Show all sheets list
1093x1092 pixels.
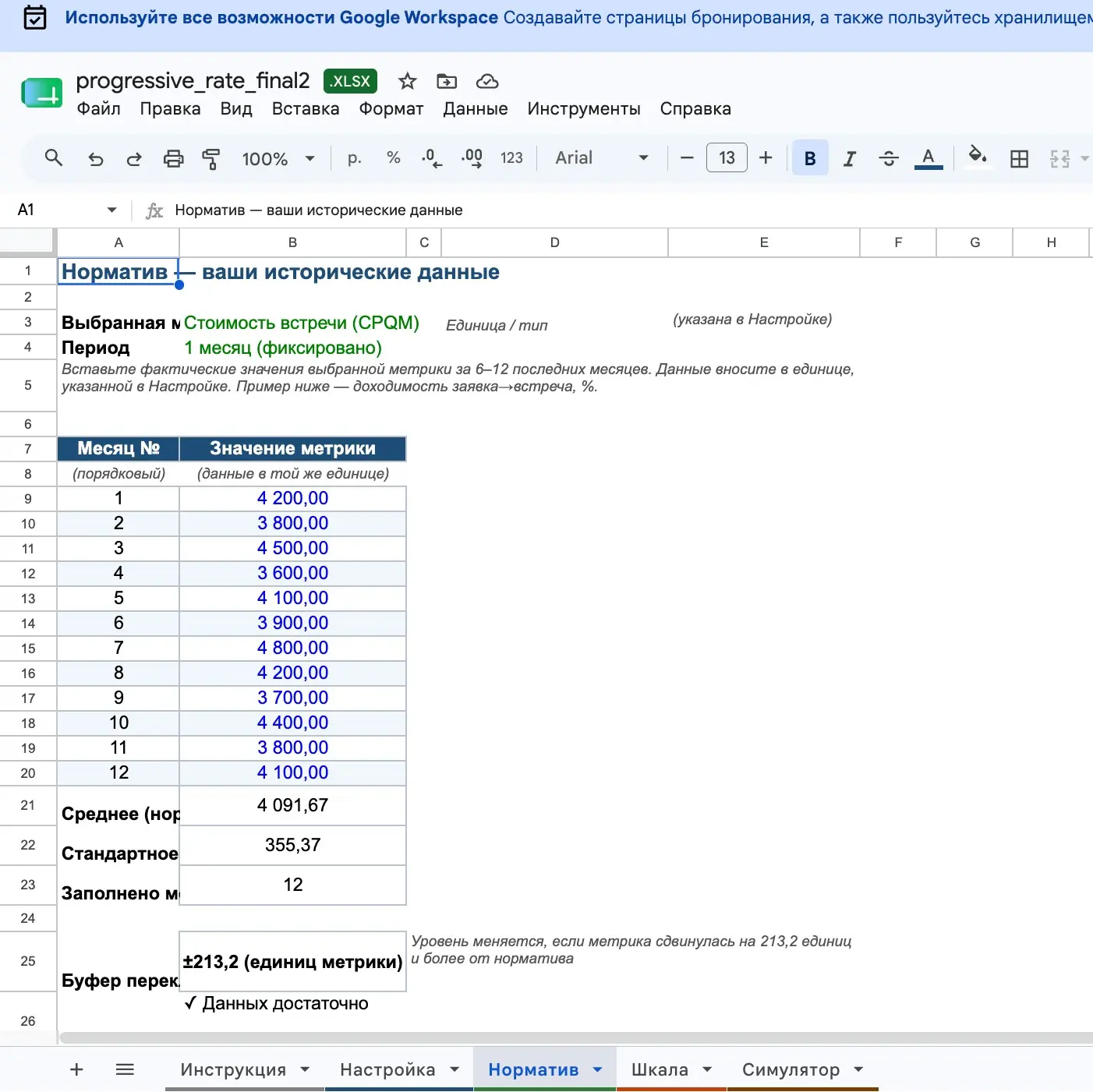125,1069
